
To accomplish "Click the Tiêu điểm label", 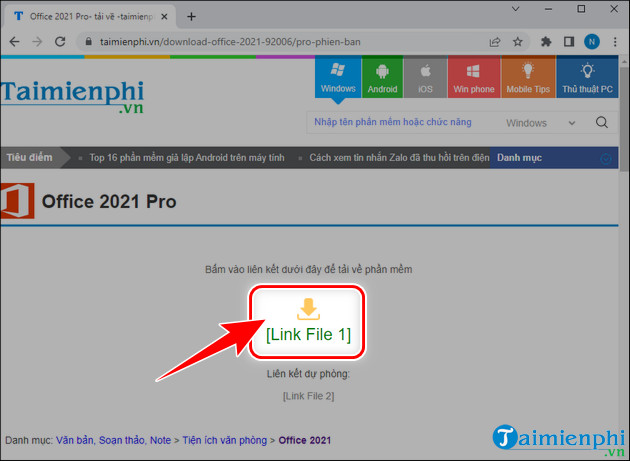I will tap(29, 158).
